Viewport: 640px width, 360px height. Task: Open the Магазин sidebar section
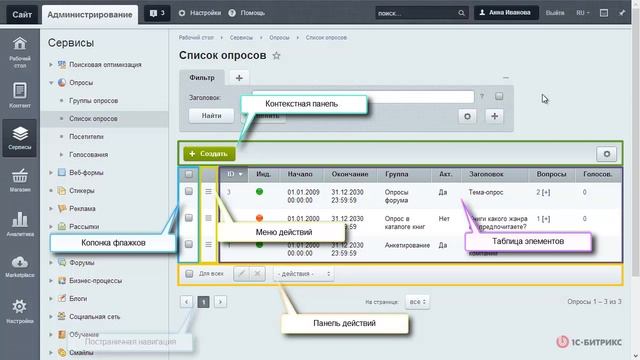point(20,180)
